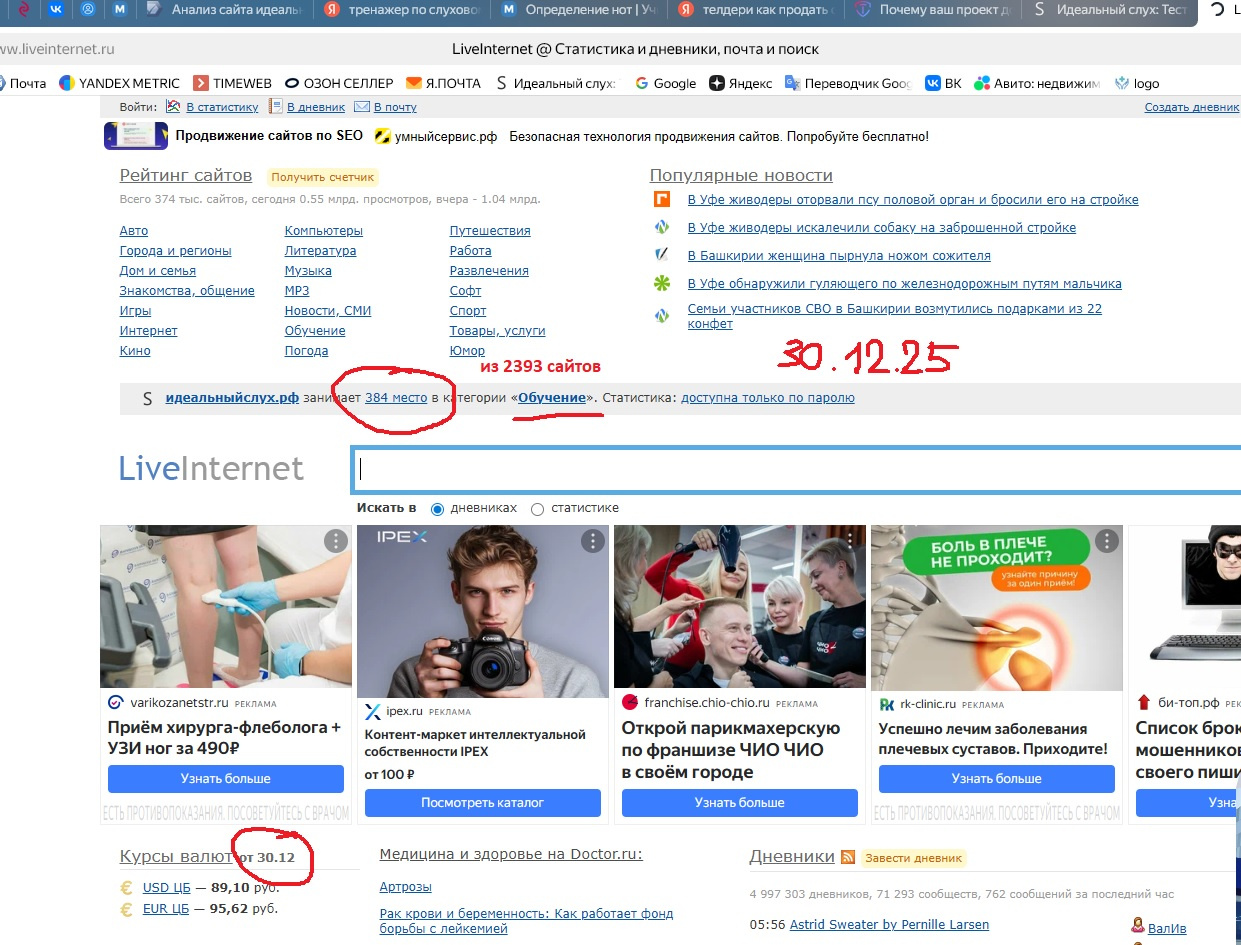Click 'Создать дневник' link
Screen dimensions: 1241x945
click(x=1192, y=107)
